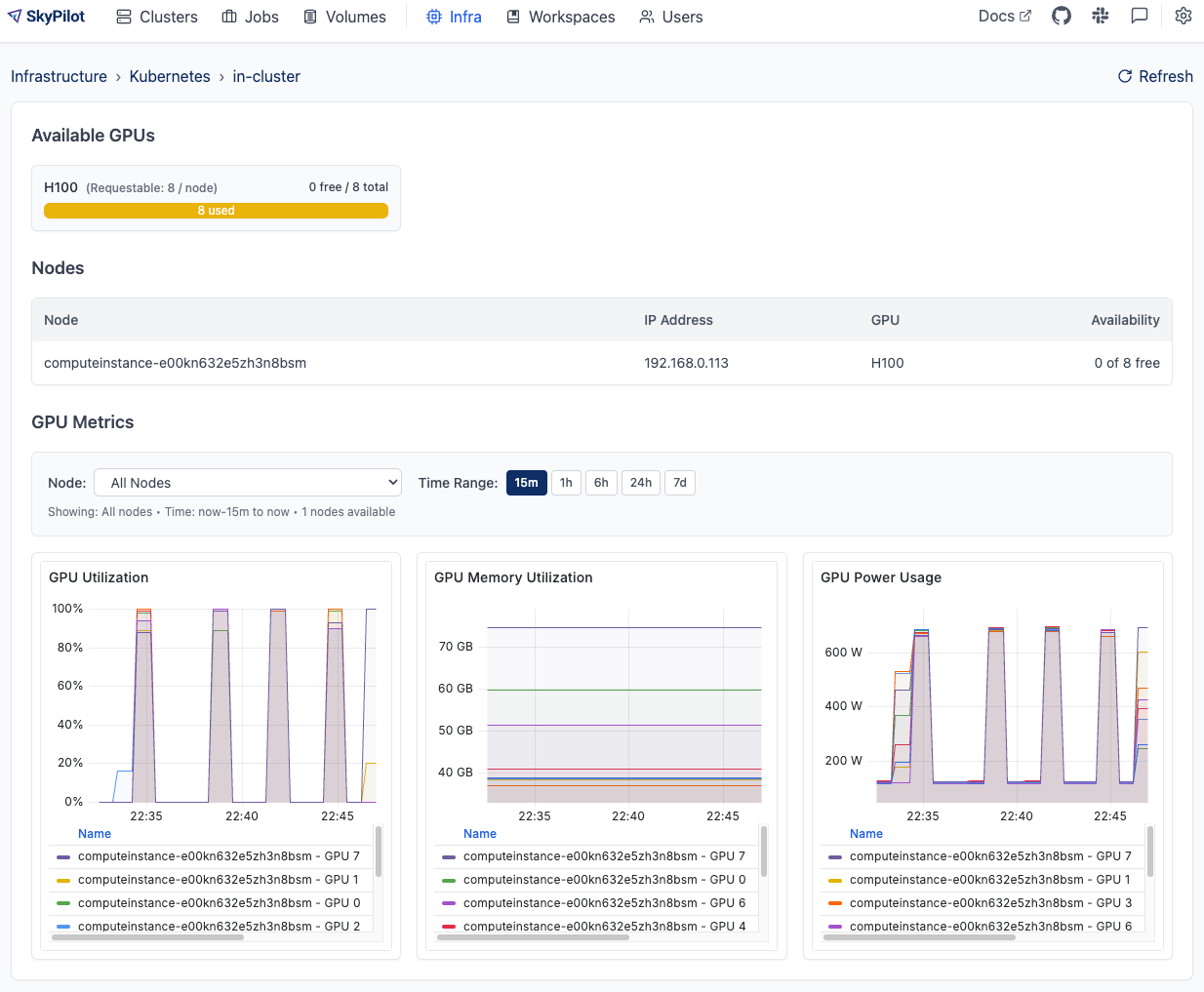Switch to the Workspaces page
The image size is (1204, 992).
point(561,17)
